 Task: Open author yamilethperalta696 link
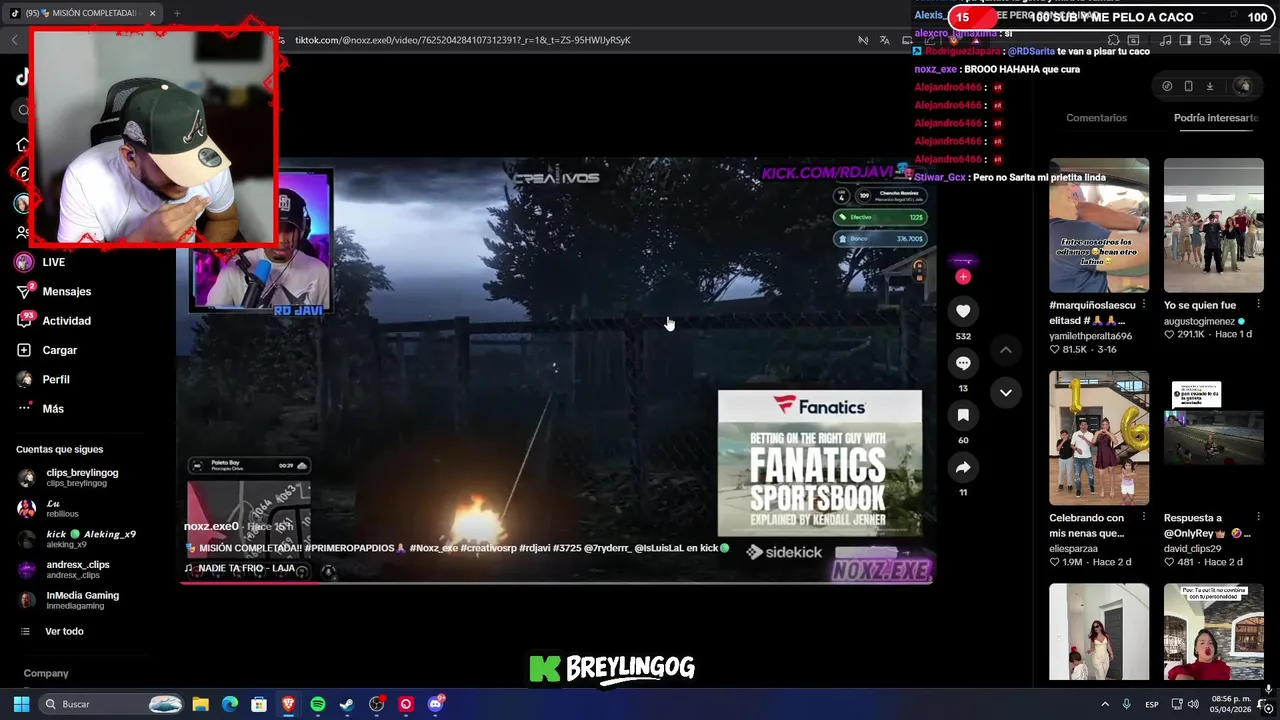1090,336
